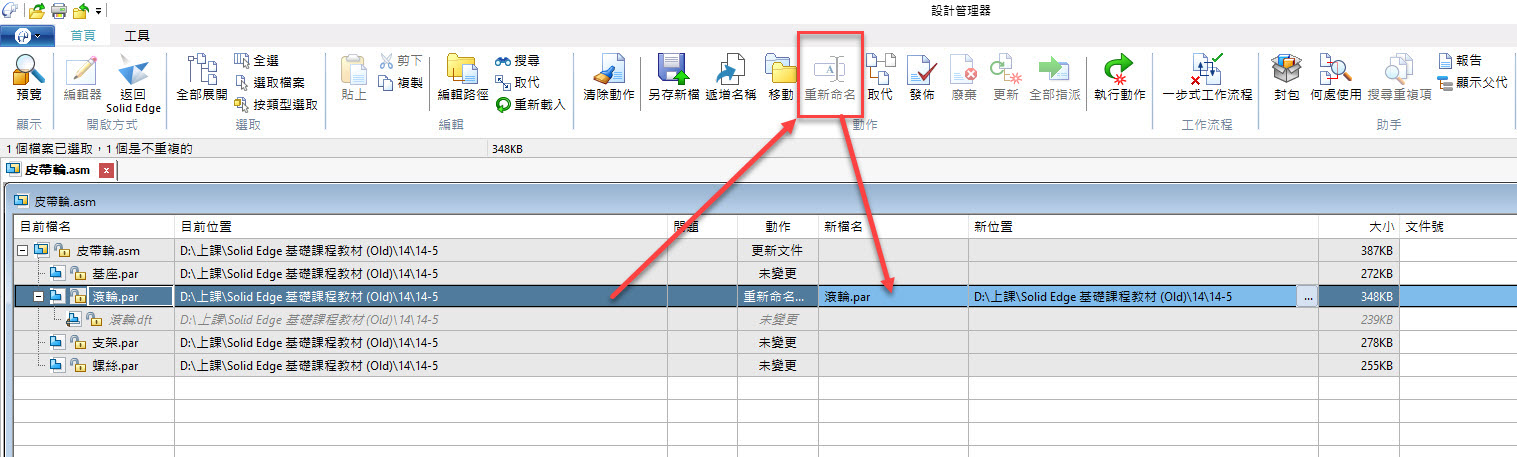Click the 目前檔名 column header
Screen dimensions: 1517x457
(95, 227)
